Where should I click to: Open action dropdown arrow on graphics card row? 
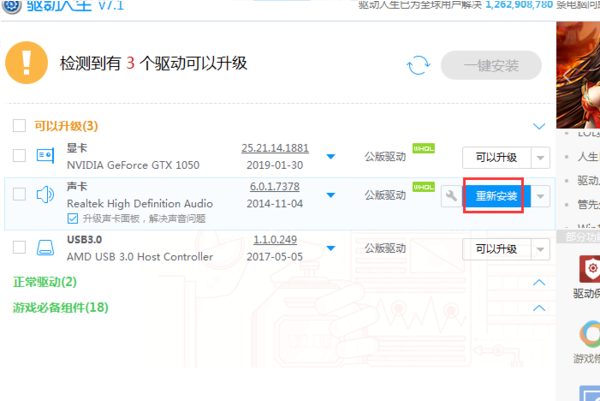[x=540, y=158]
